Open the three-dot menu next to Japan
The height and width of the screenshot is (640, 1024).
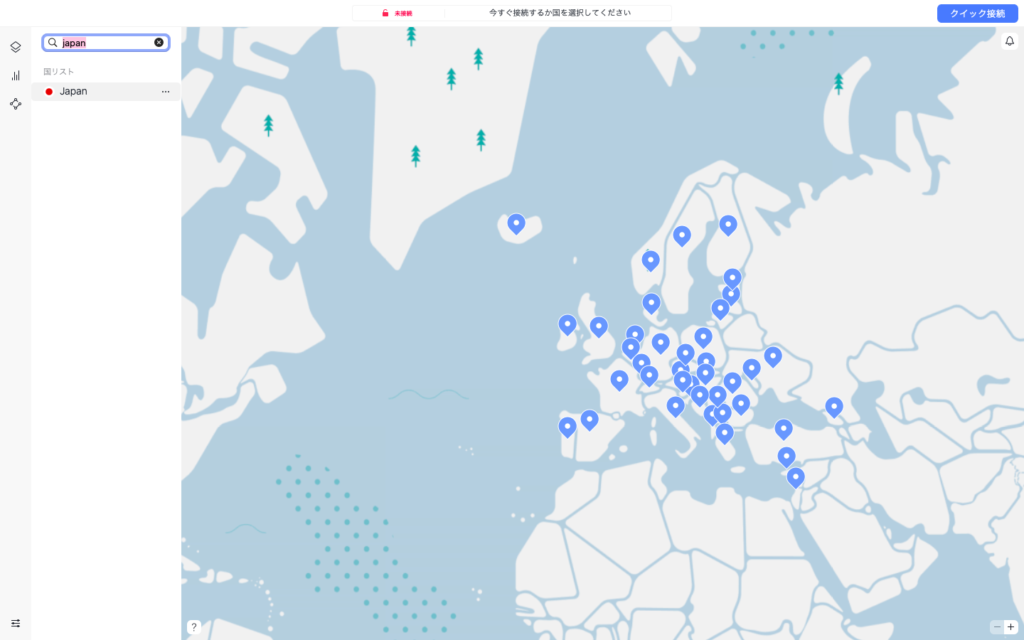(166, 92)
